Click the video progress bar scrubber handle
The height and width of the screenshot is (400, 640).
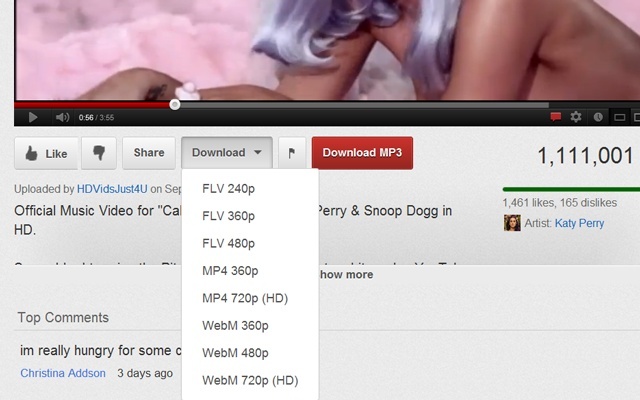click(175, 105)
